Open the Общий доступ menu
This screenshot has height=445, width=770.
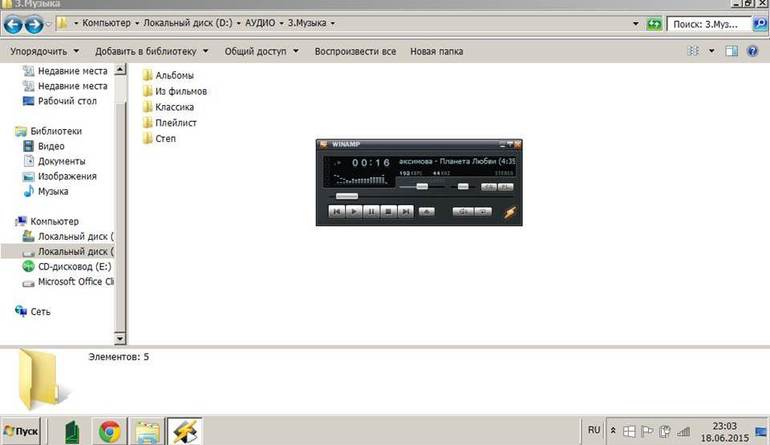(x=261, y=51)
